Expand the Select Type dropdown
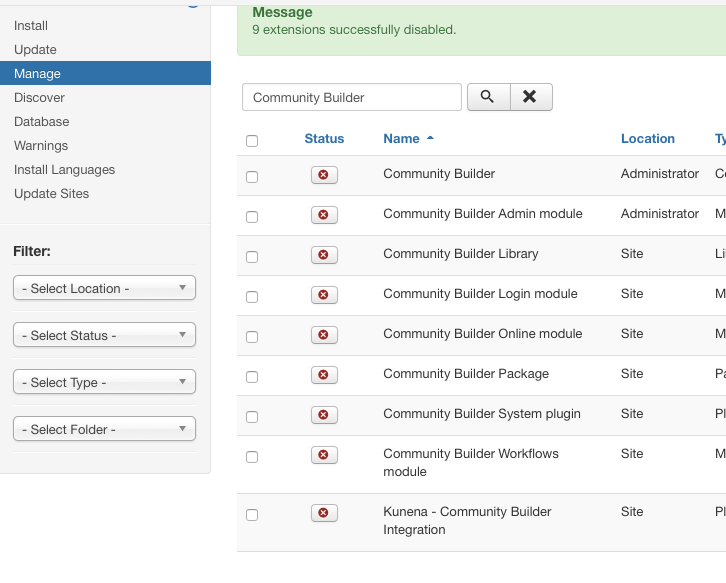Screen dimensions: 726x583 tap(105, 382)
